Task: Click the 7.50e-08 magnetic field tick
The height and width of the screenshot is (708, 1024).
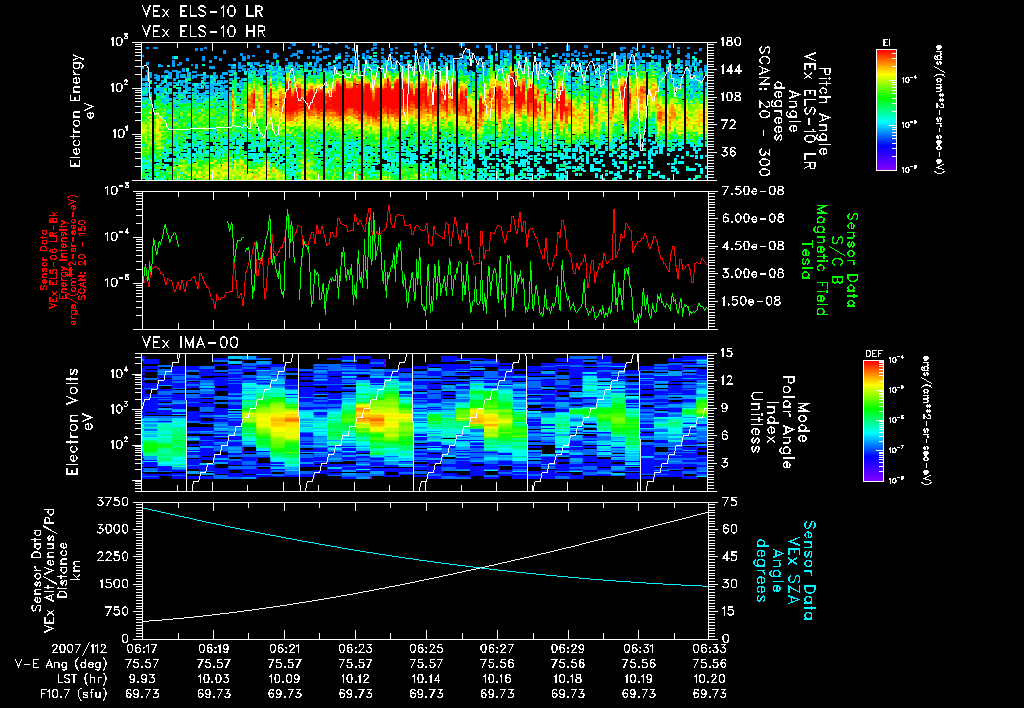Action: [751, 191]
